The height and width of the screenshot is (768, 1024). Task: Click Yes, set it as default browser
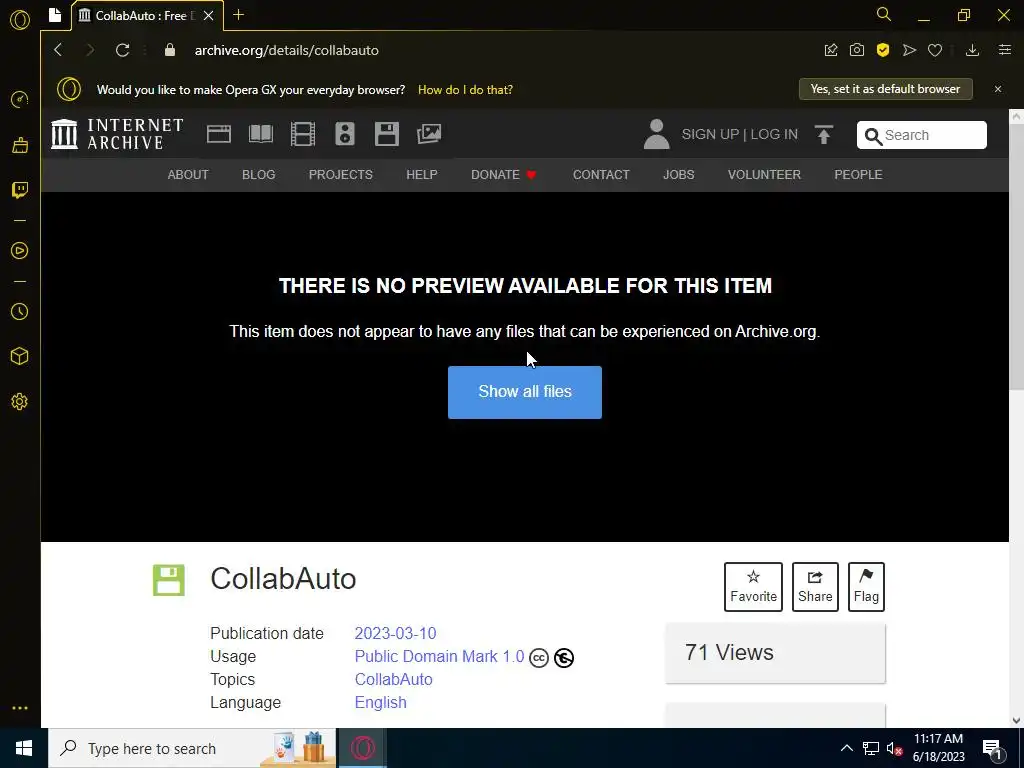point(886,89)
